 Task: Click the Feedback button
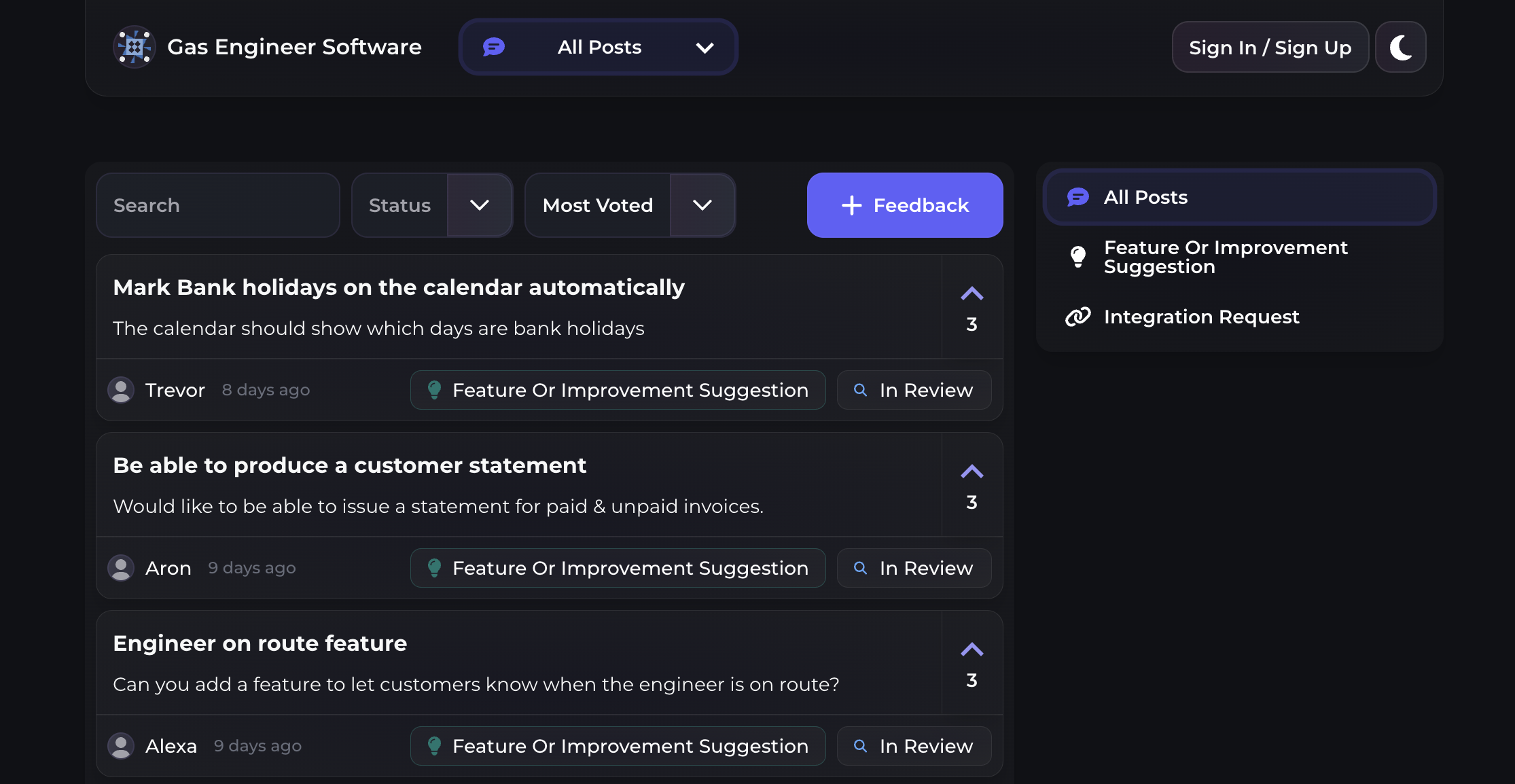904,205
